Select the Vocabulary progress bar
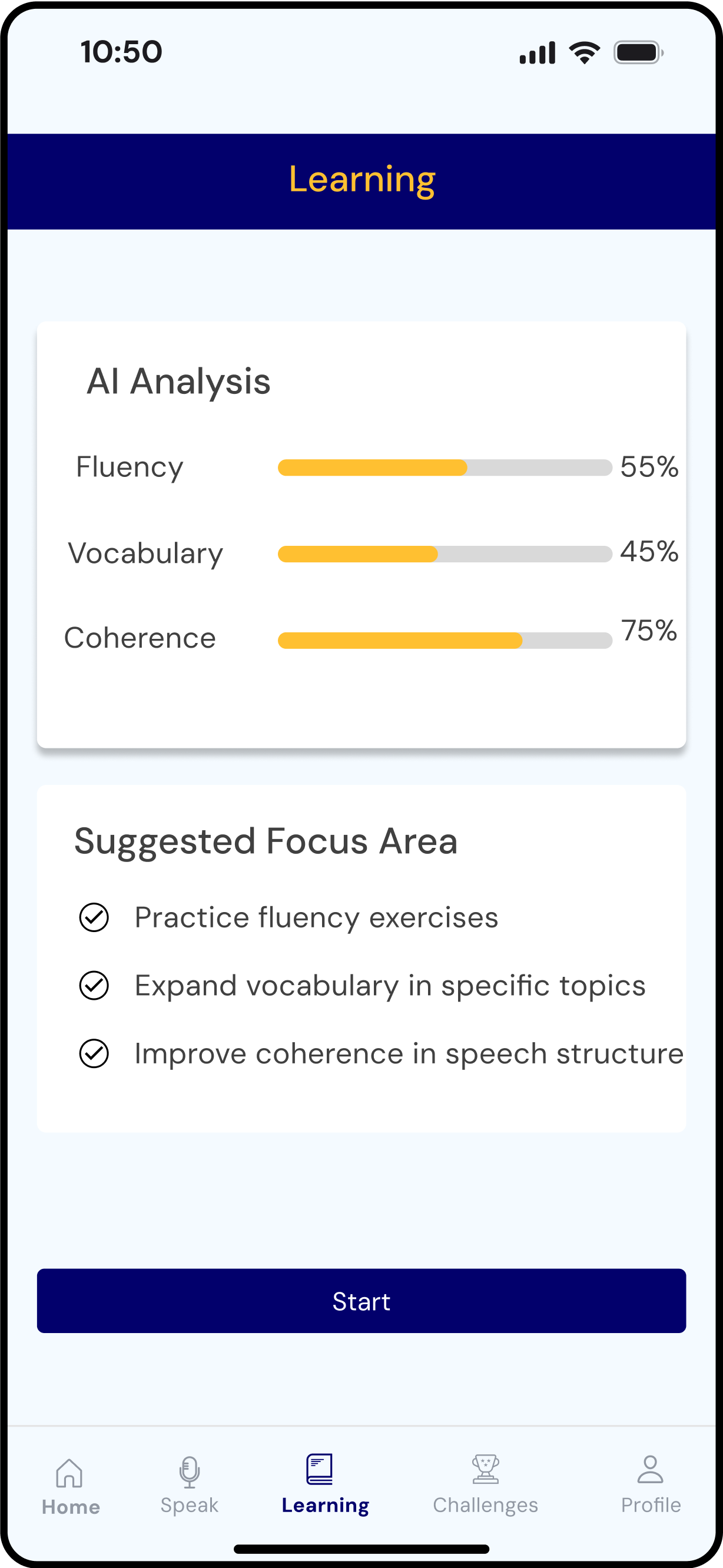 [x=445, y=554]
